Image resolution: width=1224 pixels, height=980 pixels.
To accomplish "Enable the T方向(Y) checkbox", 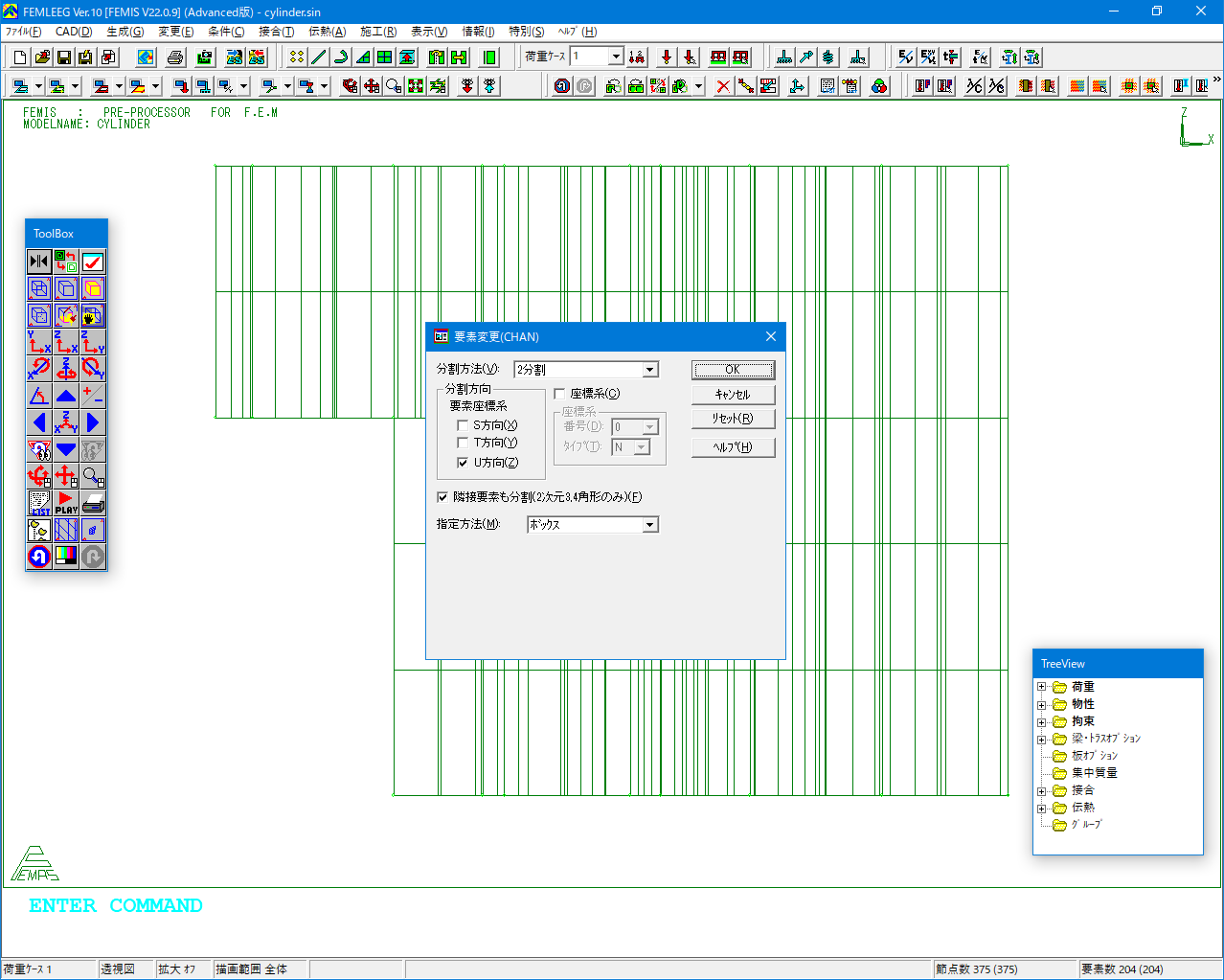I will click(x=463, y=443).
